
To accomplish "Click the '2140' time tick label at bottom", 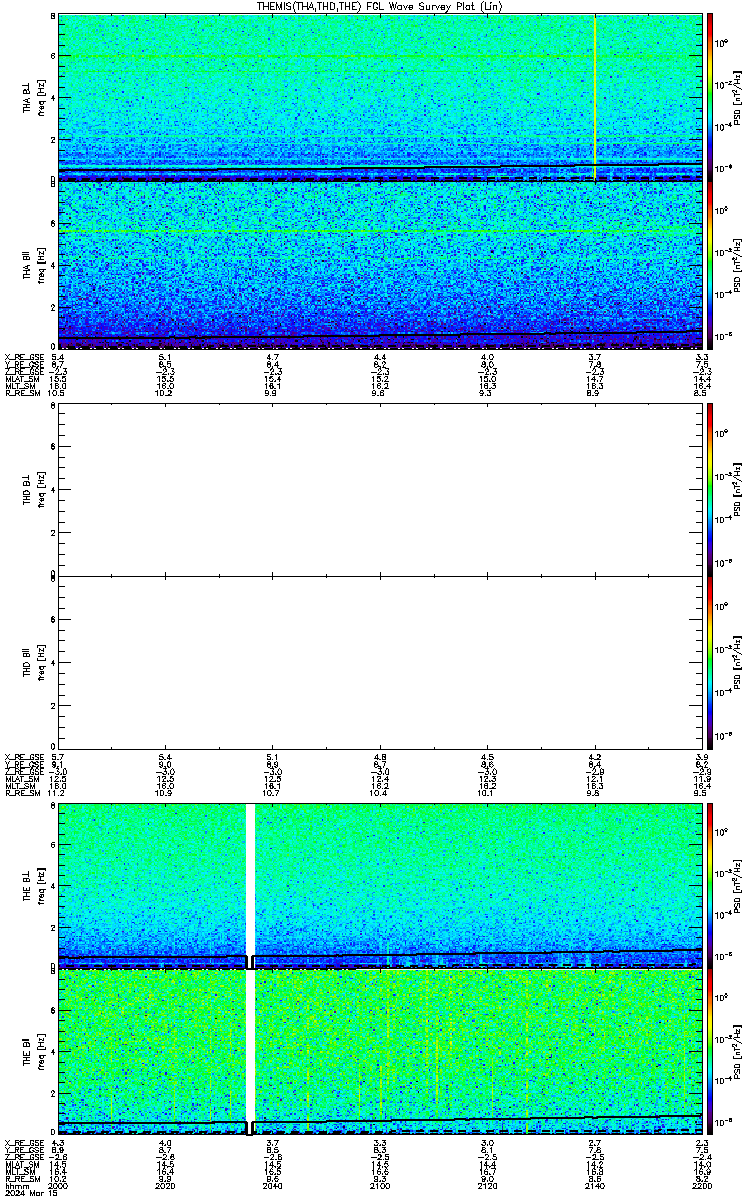I will (594, 1185).
